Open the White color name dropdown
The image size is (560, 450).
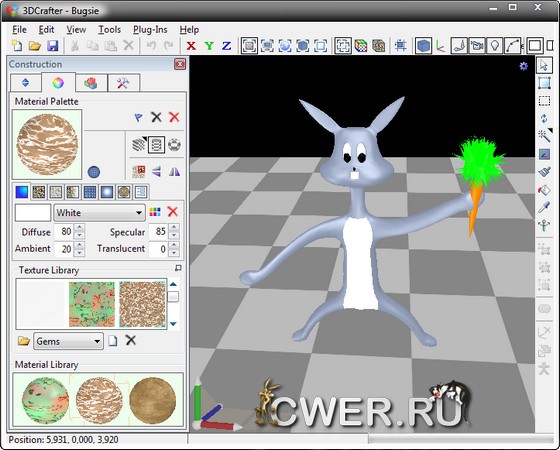(99, 213)
